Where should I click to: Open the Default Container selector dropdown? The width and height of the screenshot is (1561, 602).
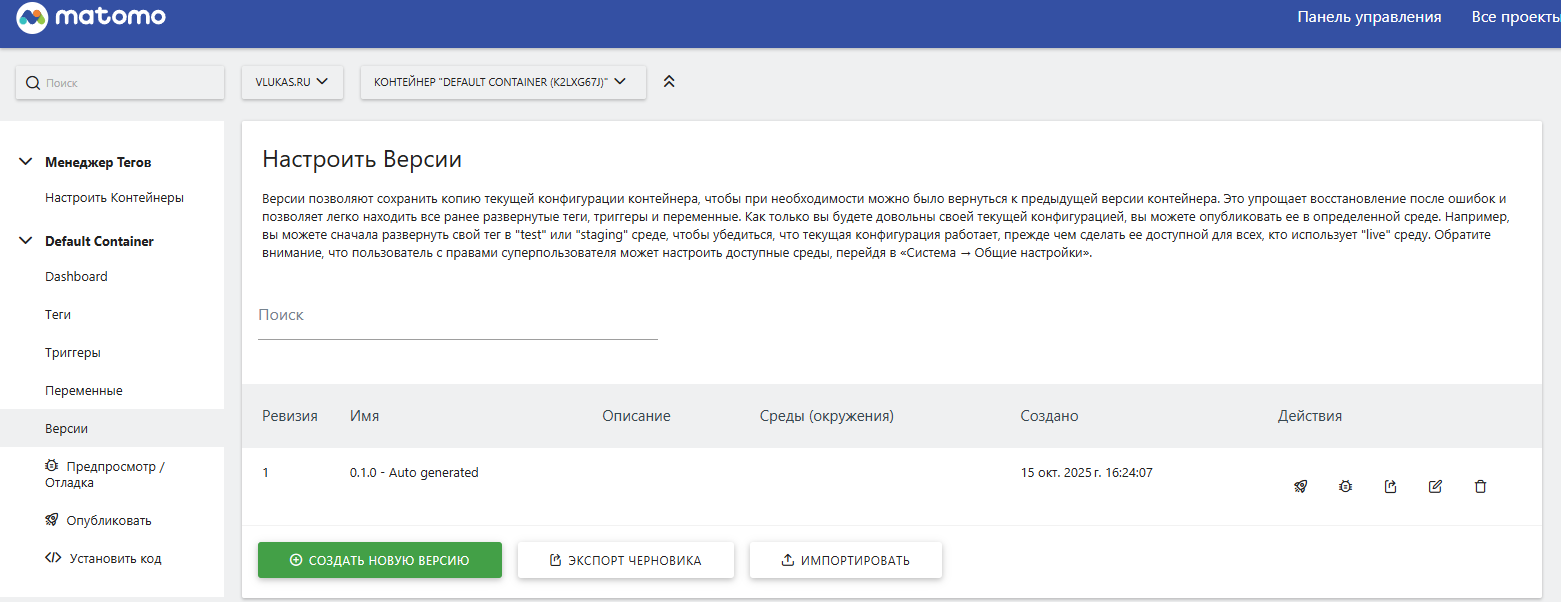pos(502,82)
